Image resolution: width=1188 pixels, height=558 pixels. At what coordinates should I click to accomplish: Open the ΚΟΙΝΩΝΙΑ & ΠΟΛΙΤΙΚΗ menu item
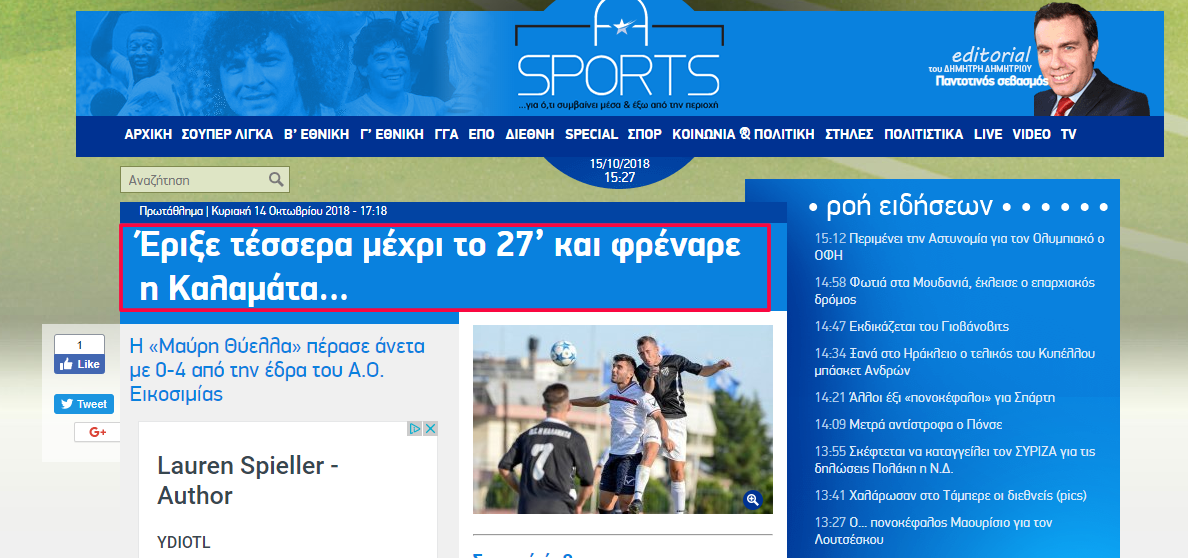(743, 134)
